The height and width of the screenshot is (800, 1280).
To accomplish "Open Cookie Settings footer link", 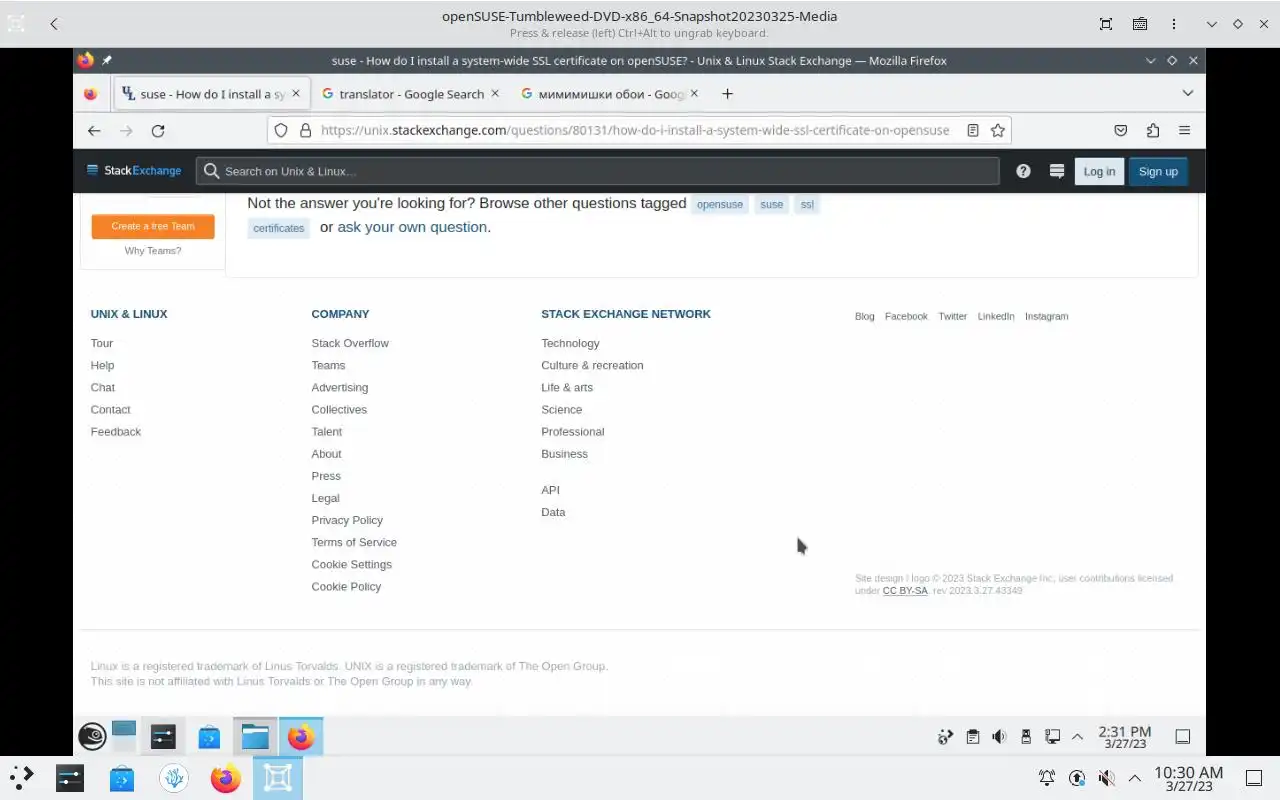I will pyautogui.click(x=351, y=564).
